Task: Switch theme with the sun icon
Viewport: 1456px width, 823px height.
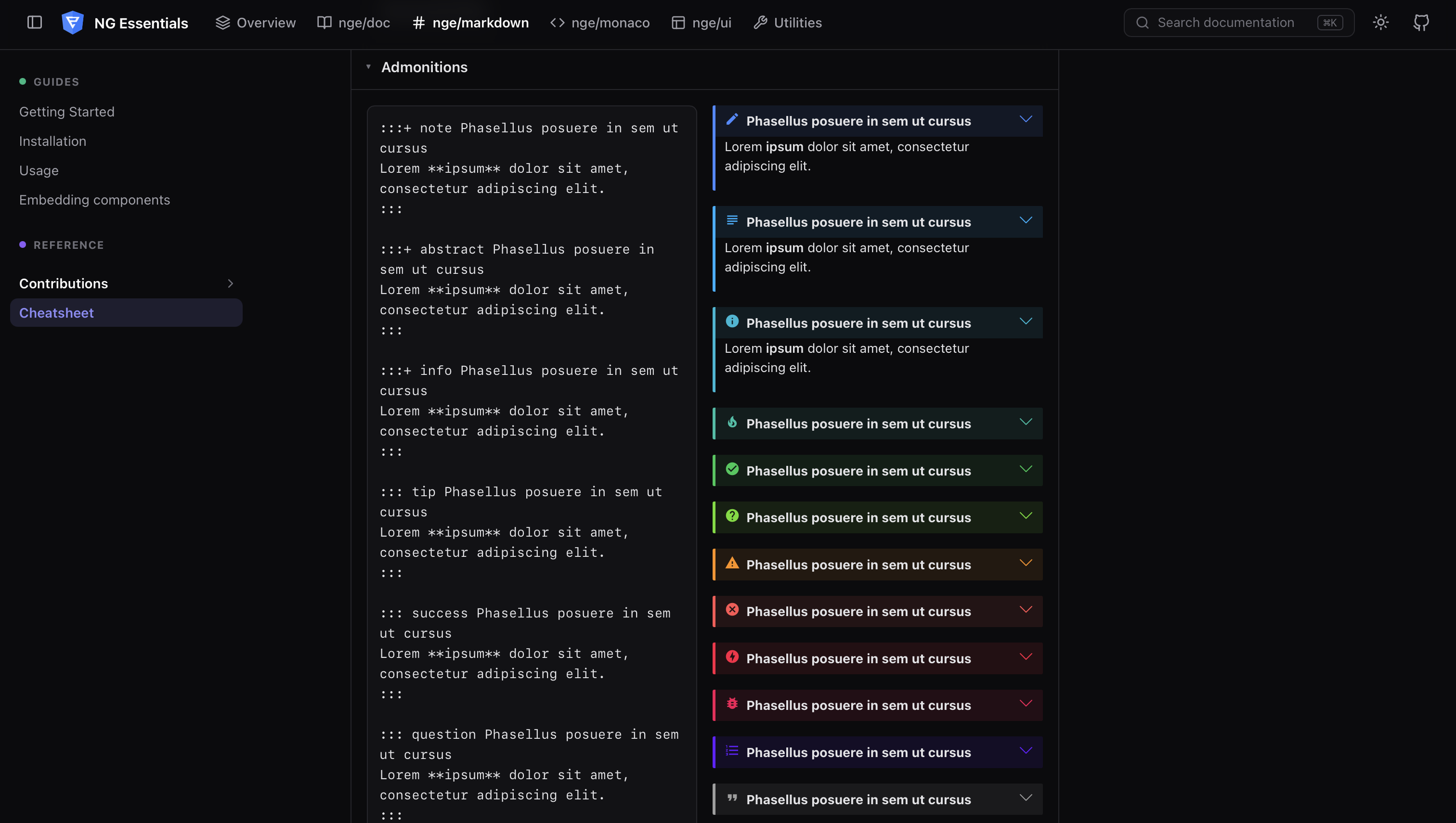Action: click(1380, 23)
